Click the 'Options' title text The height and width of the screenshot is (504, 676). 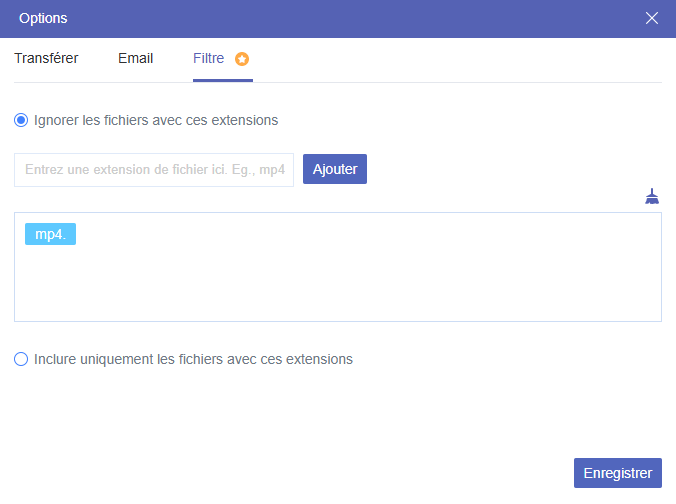(44, 18)
